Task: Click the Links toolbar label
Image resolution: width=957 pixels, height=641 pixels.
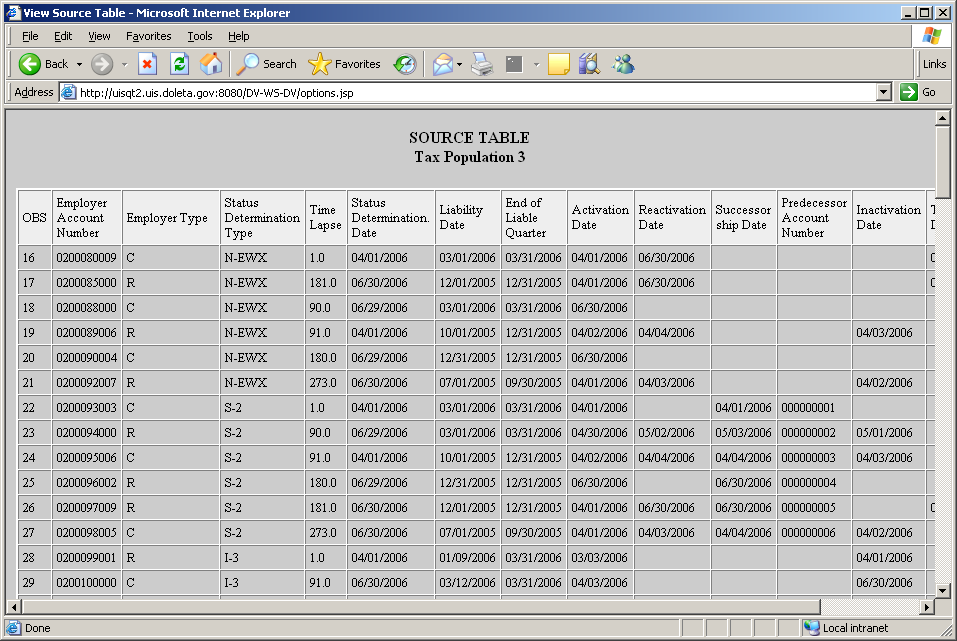Action: tap(934, 64)
